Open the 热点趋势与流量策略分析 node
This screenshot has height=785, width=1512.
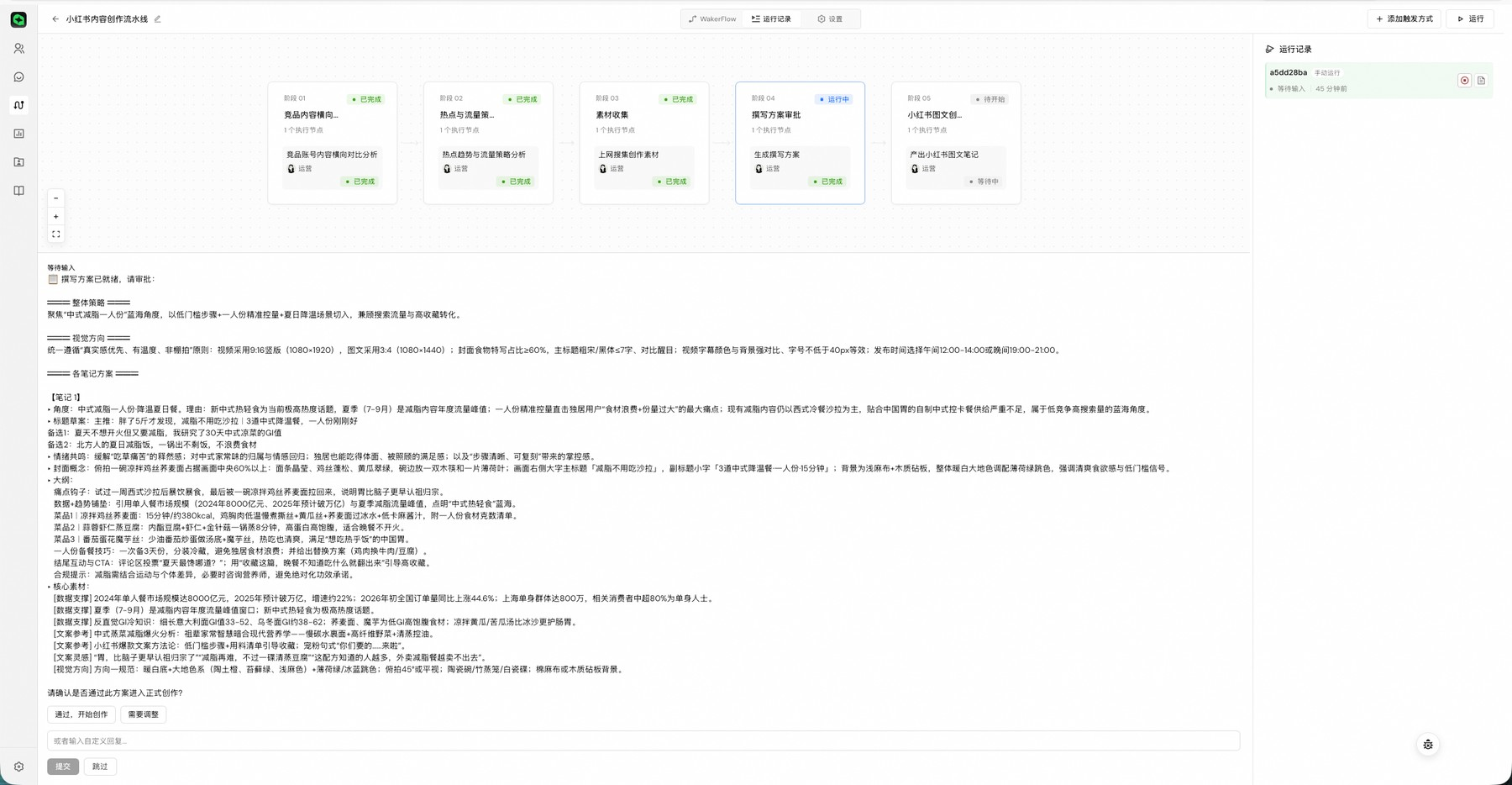(x=488, y=167)
